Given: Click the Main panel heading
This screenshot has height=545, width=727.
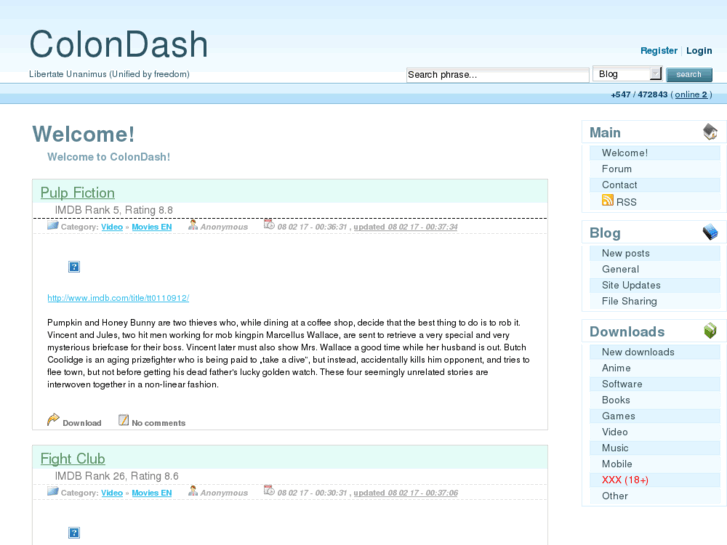Looking at the screenshot, I should pos(605,133).
